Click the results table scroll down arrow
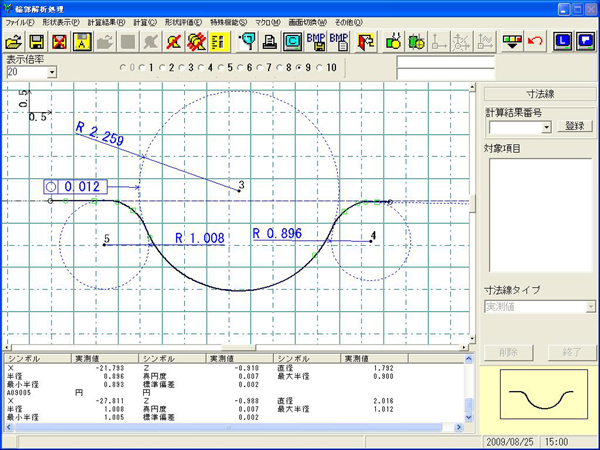Screen dimensions: 600x450 (x=468, y=417)
